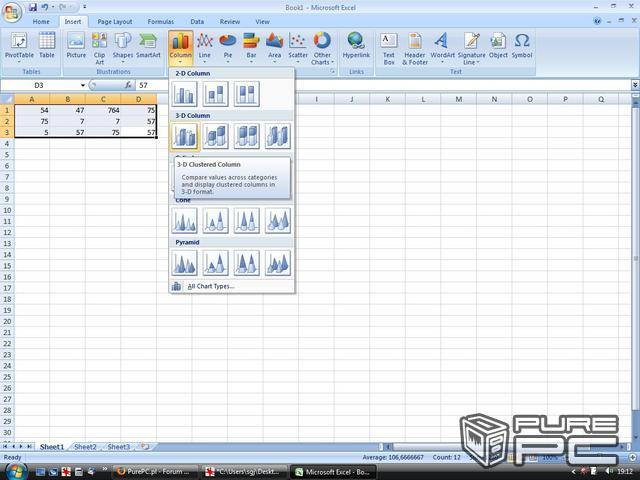Select 3-D Clustered Column chart type

point(184,136)
